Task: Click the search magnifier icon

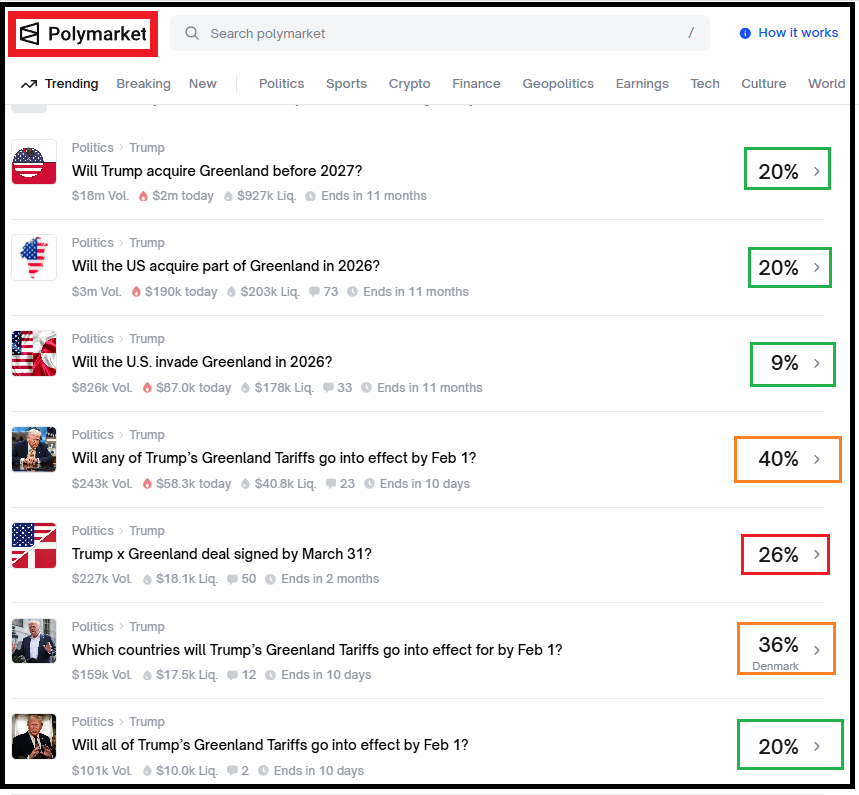Action: point(192,34)
